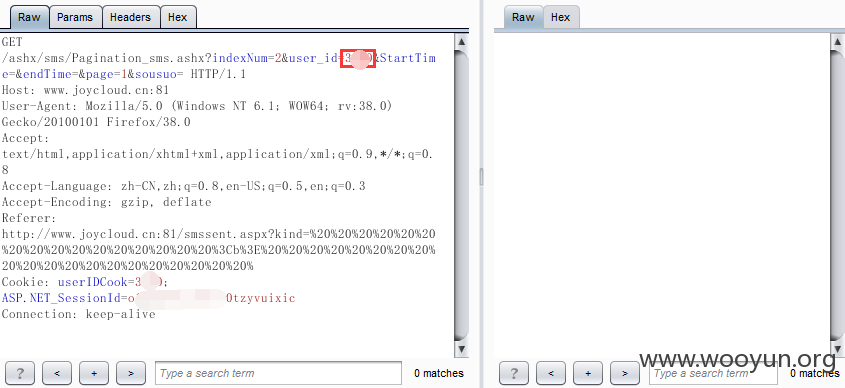
Task: Open the request Hex tab
Action: (x=177, y=17)
